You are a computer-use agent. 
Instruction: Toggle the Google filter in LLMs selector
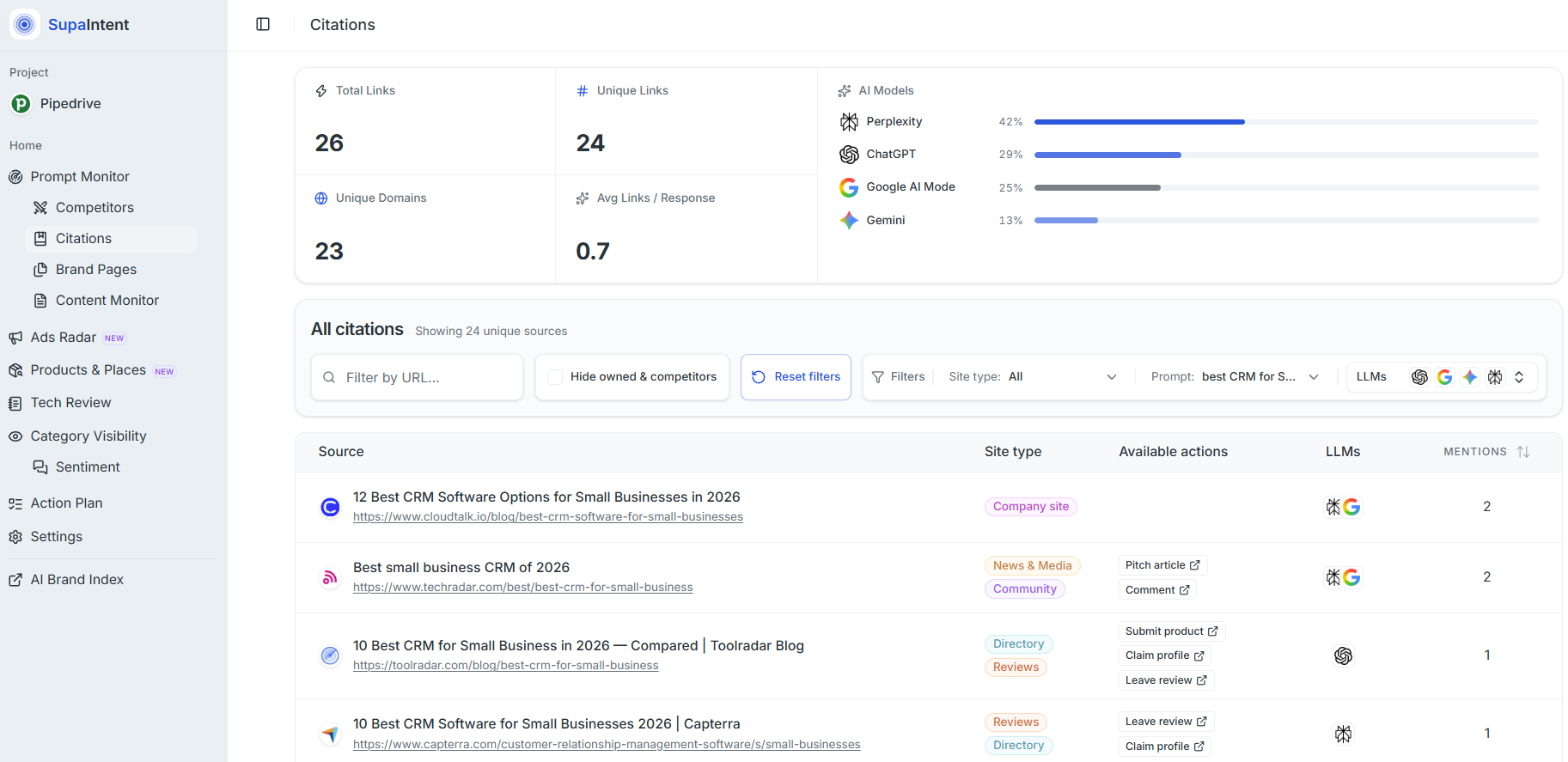(x=1444, y=377)
